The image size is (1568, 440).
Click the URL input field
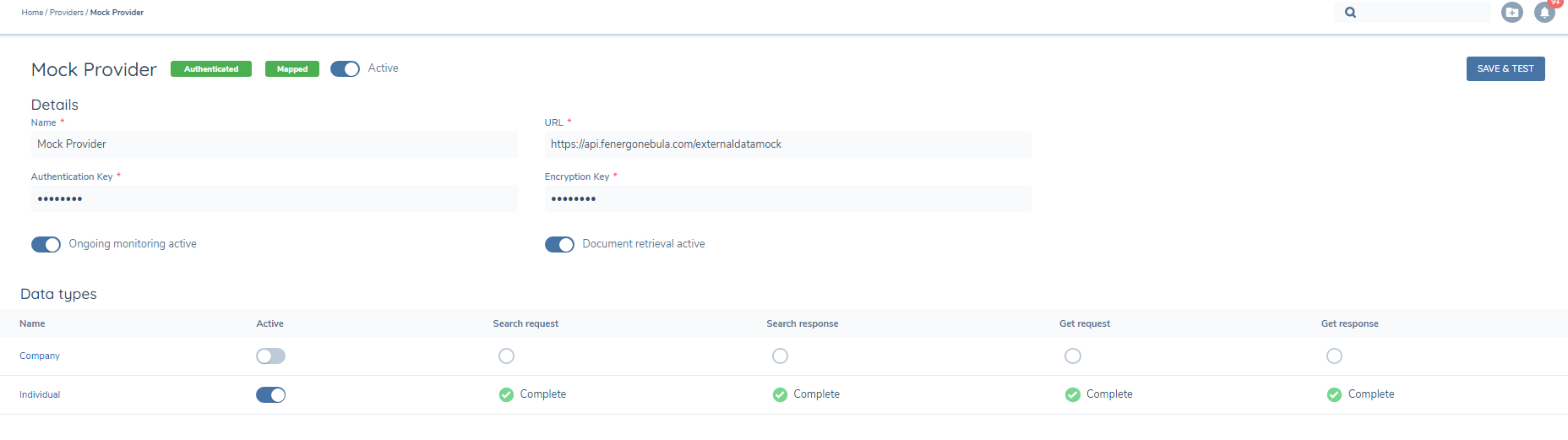(x=787, y=144)
